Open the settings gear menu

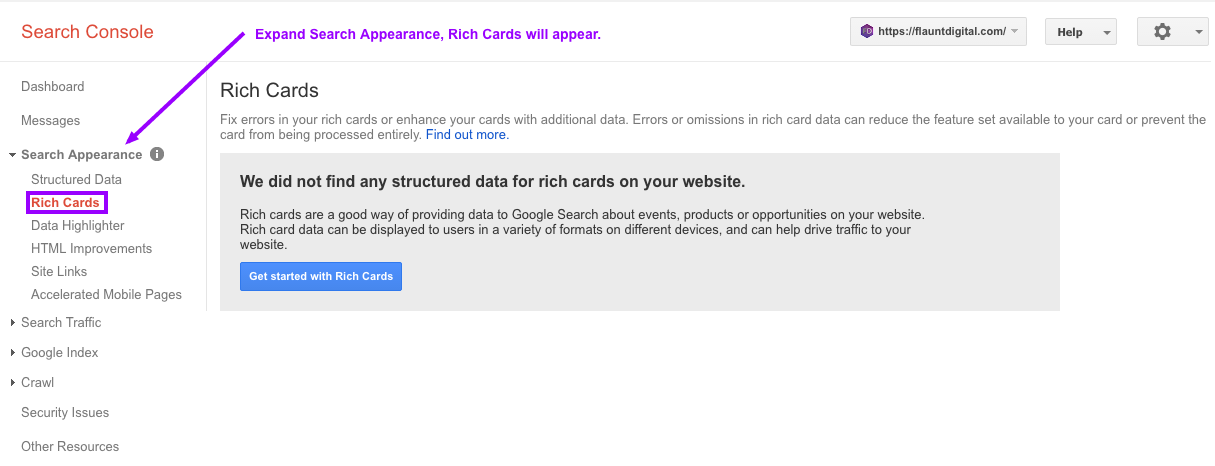click(x=1172, y=32)
